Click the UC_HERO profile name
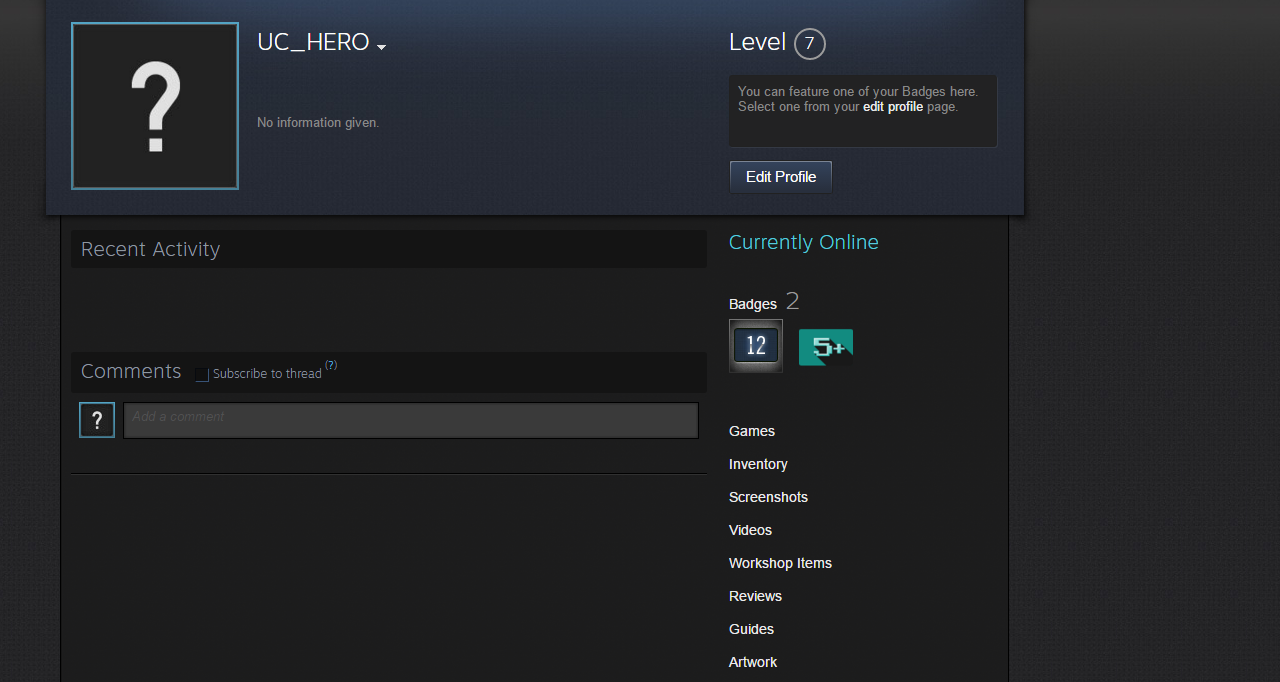 [x=313, y=42]
